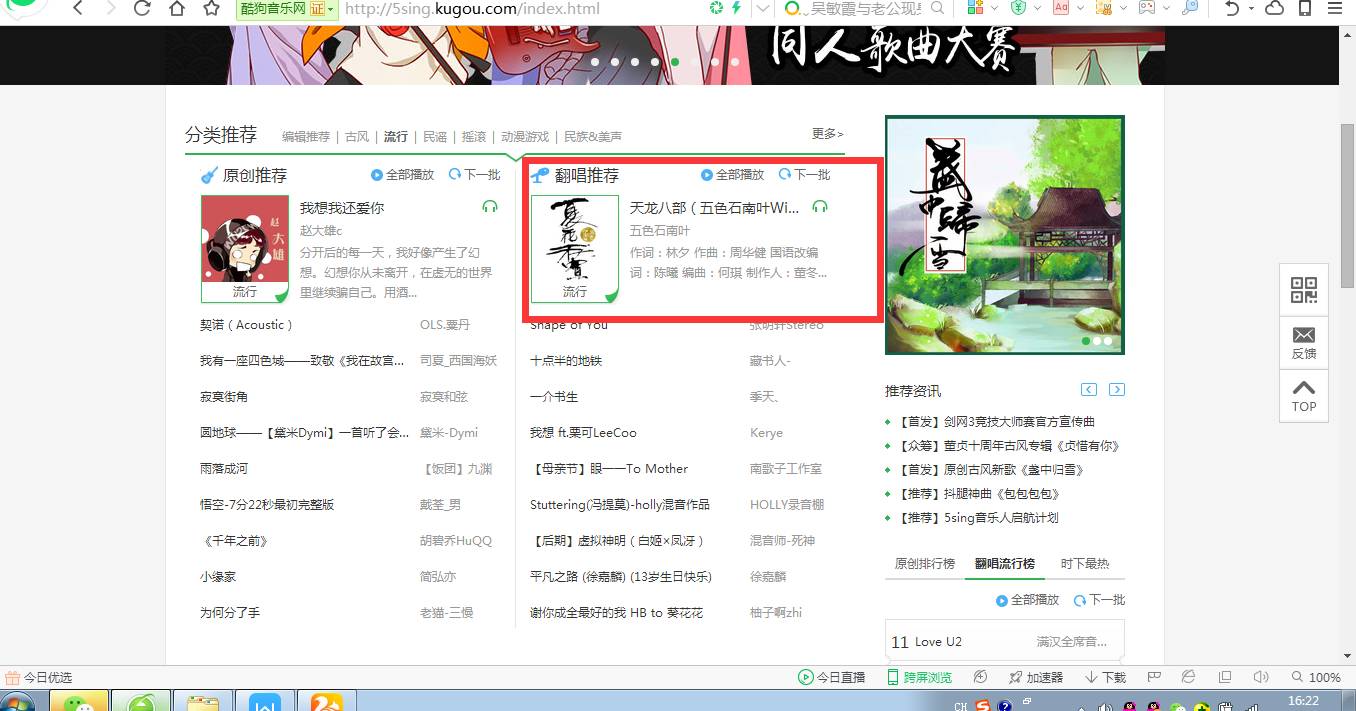Open 盏中归雪 poster image
The width and height of the screenshot is (1356, 711).
click(1005, 235)
